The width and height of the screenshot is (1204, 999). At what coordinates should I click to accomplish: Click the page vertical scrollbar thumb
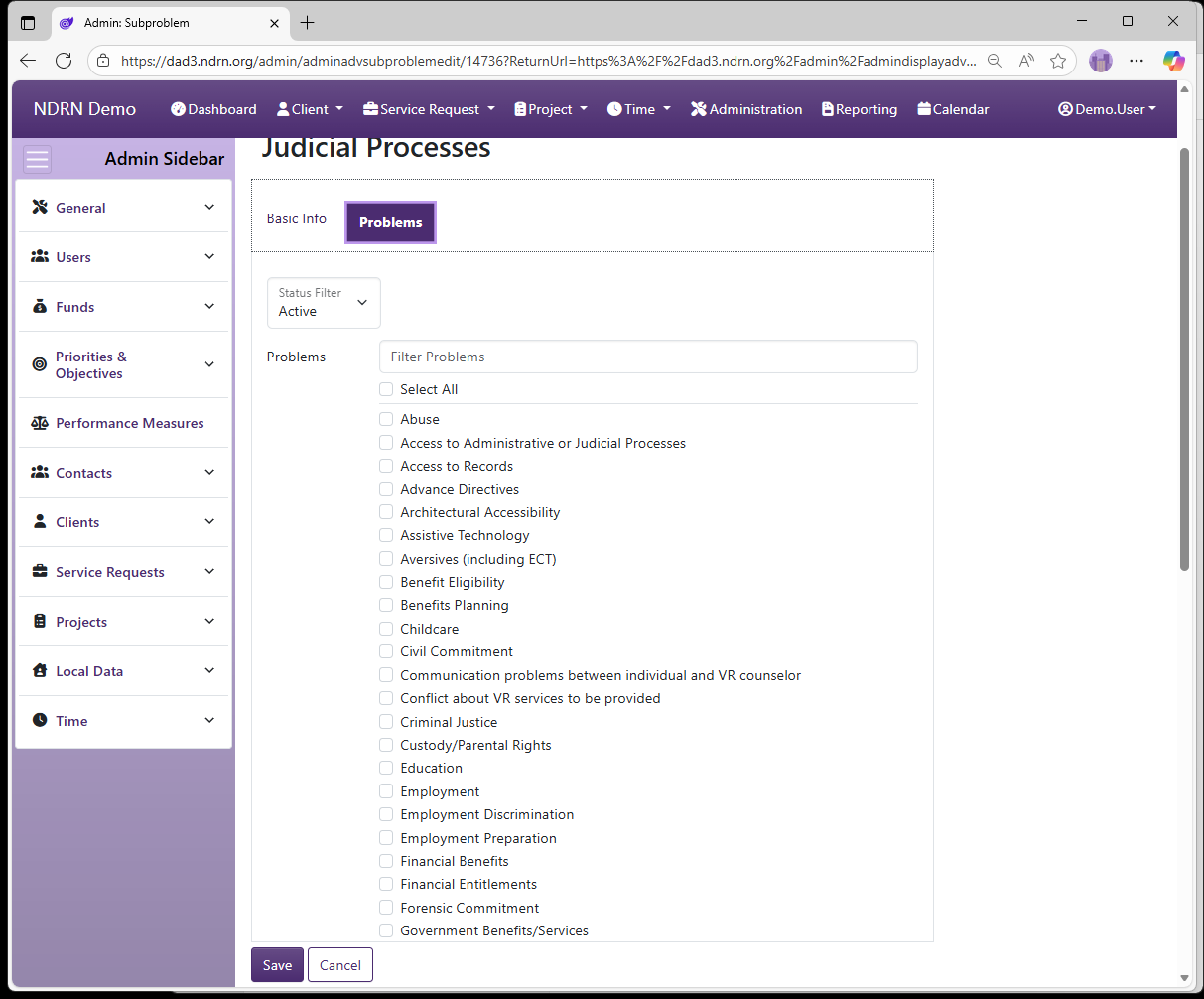(x=1184, y=359)
